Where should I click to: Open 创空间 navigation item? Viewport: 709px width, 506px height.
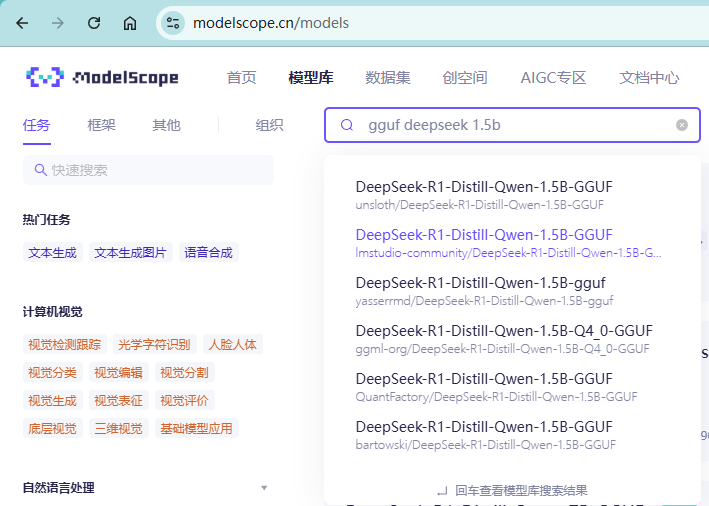[465, 77]
